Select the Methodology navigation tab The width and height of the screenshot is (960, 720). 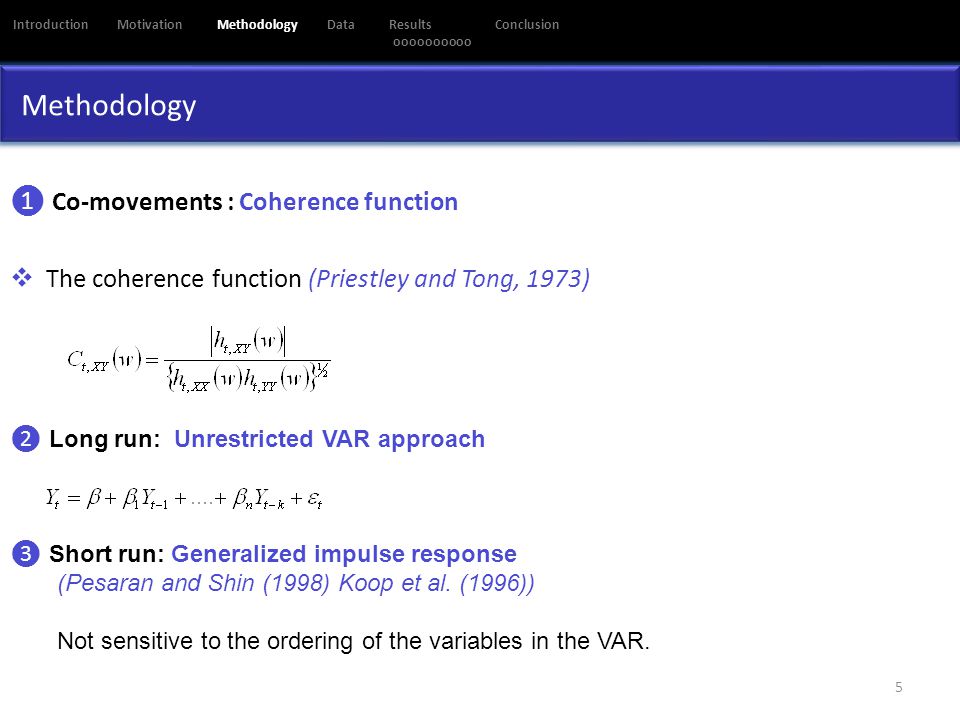point(257,25)
